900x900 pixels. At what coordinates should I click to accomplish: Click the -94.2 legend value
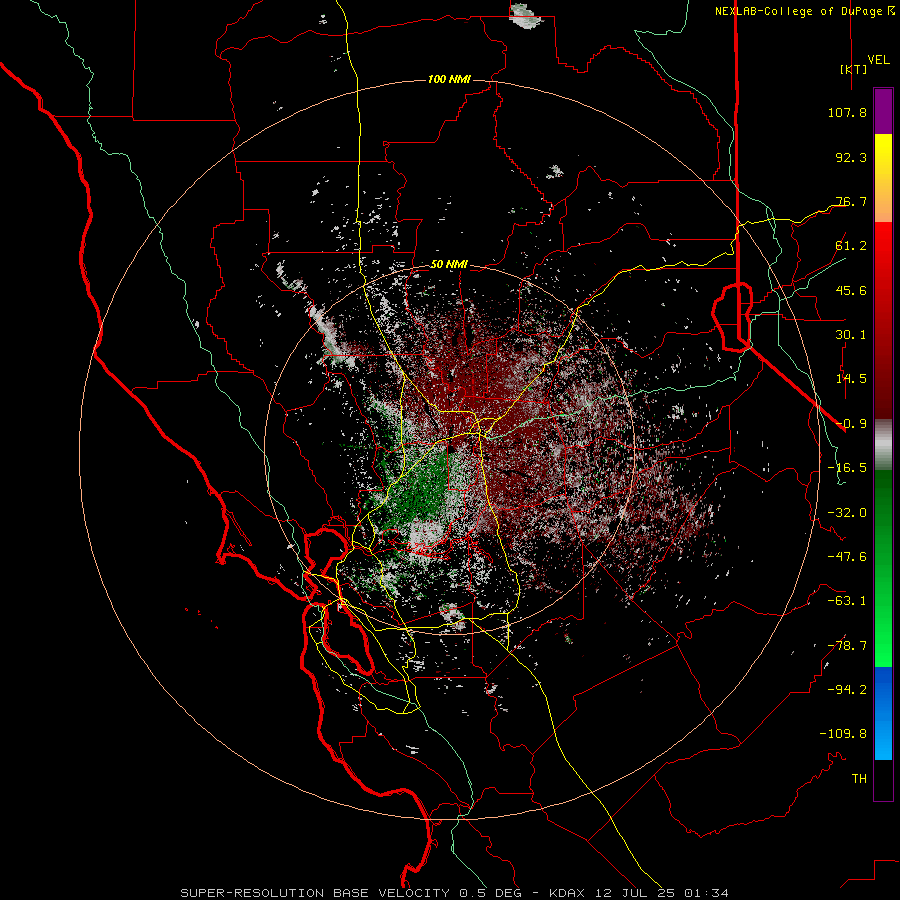(847, 690)
